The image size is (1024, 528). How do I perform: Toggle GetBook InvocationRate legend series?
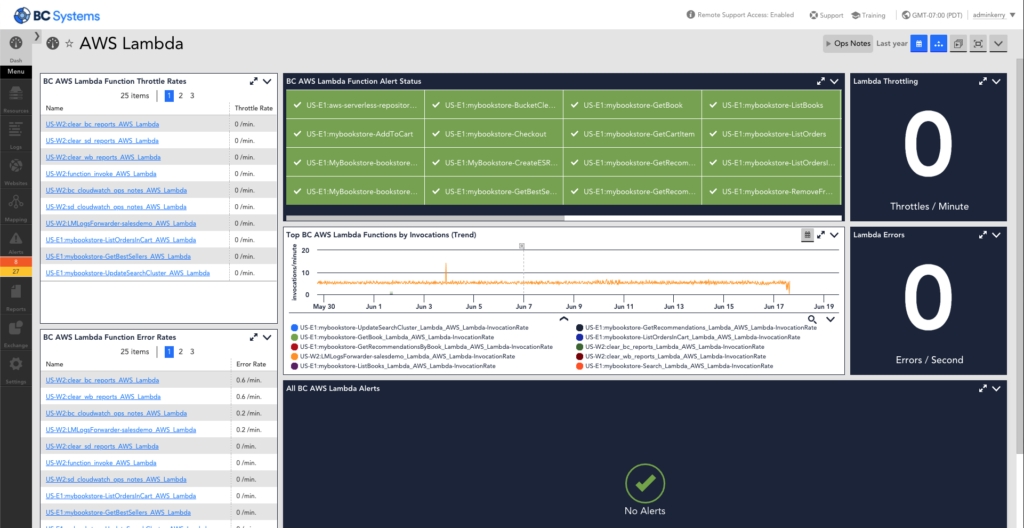click(x=392, y=337)
